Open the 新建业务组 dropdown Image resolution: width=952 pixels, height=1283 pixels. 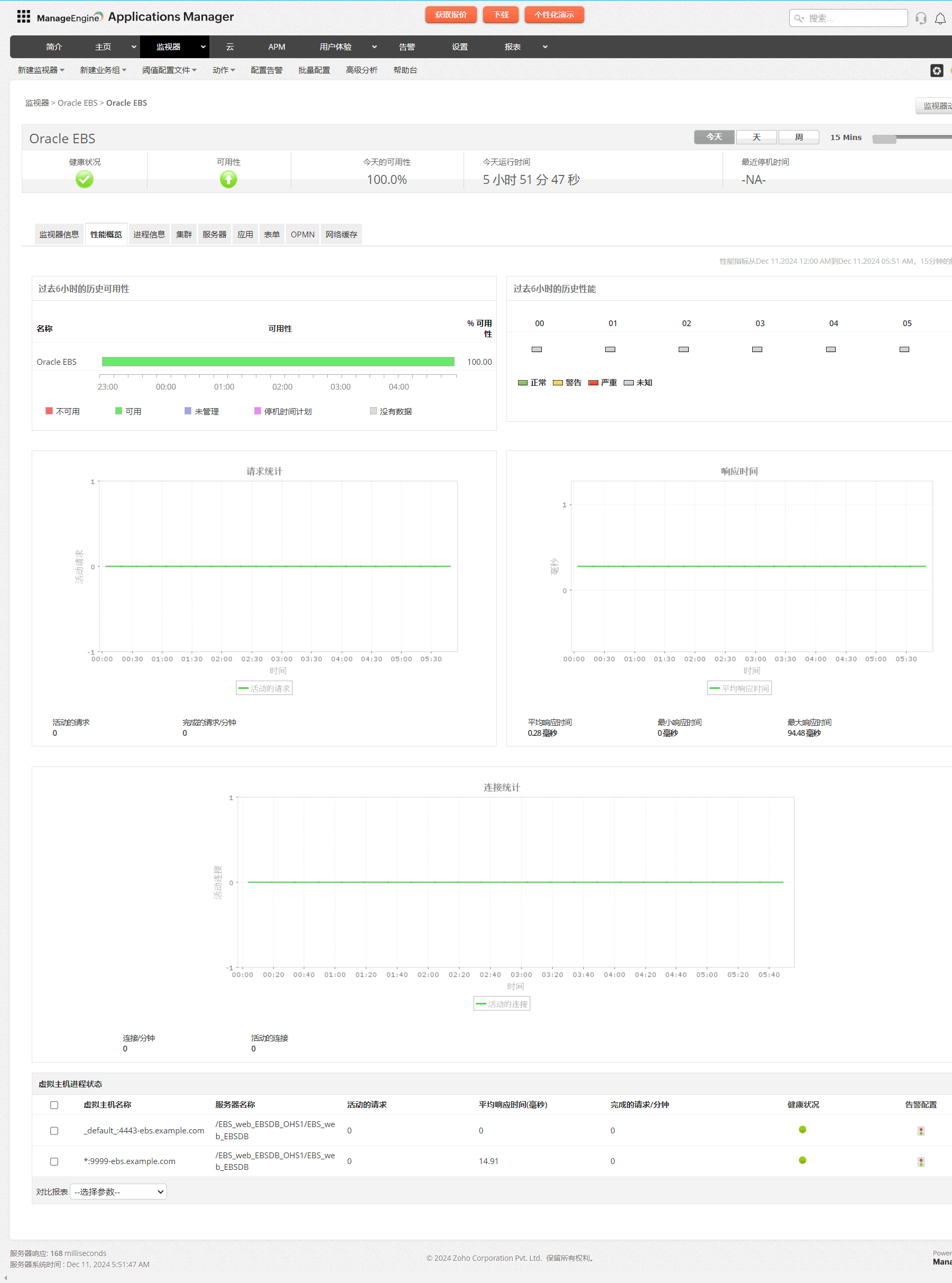(103, 70)
